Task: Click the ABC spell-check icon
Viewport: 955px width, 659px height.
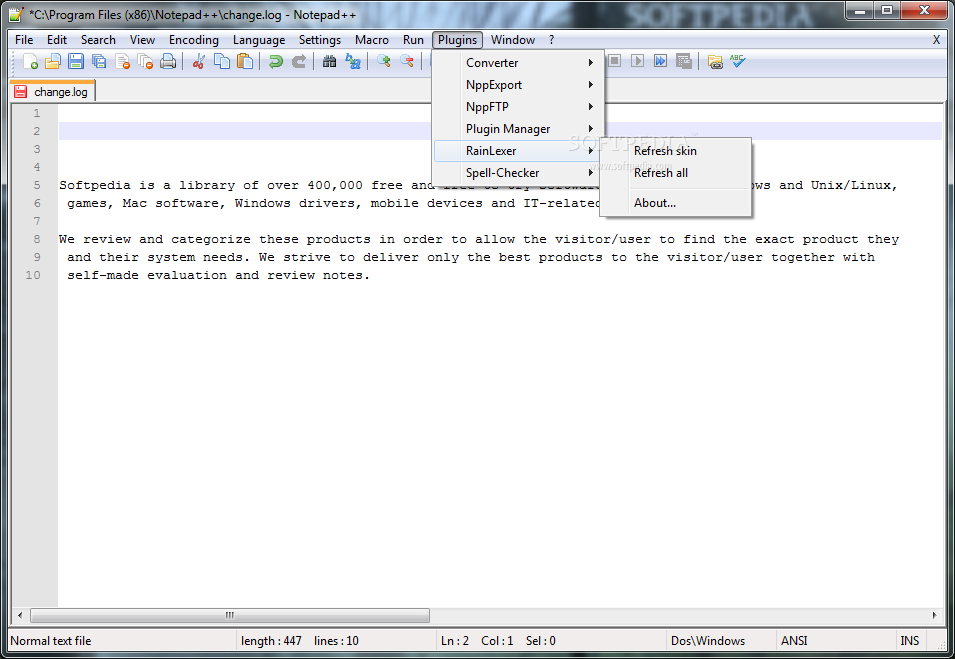Action: pos(738,61)
